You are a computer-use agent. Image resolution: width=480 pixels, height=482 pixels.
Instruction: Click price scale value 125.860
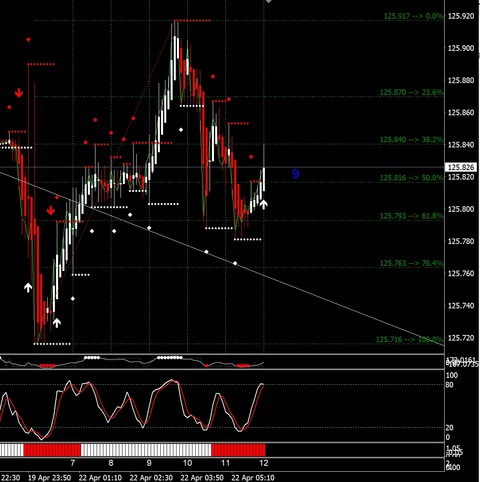pyautogui.click(x=461, y=113)
